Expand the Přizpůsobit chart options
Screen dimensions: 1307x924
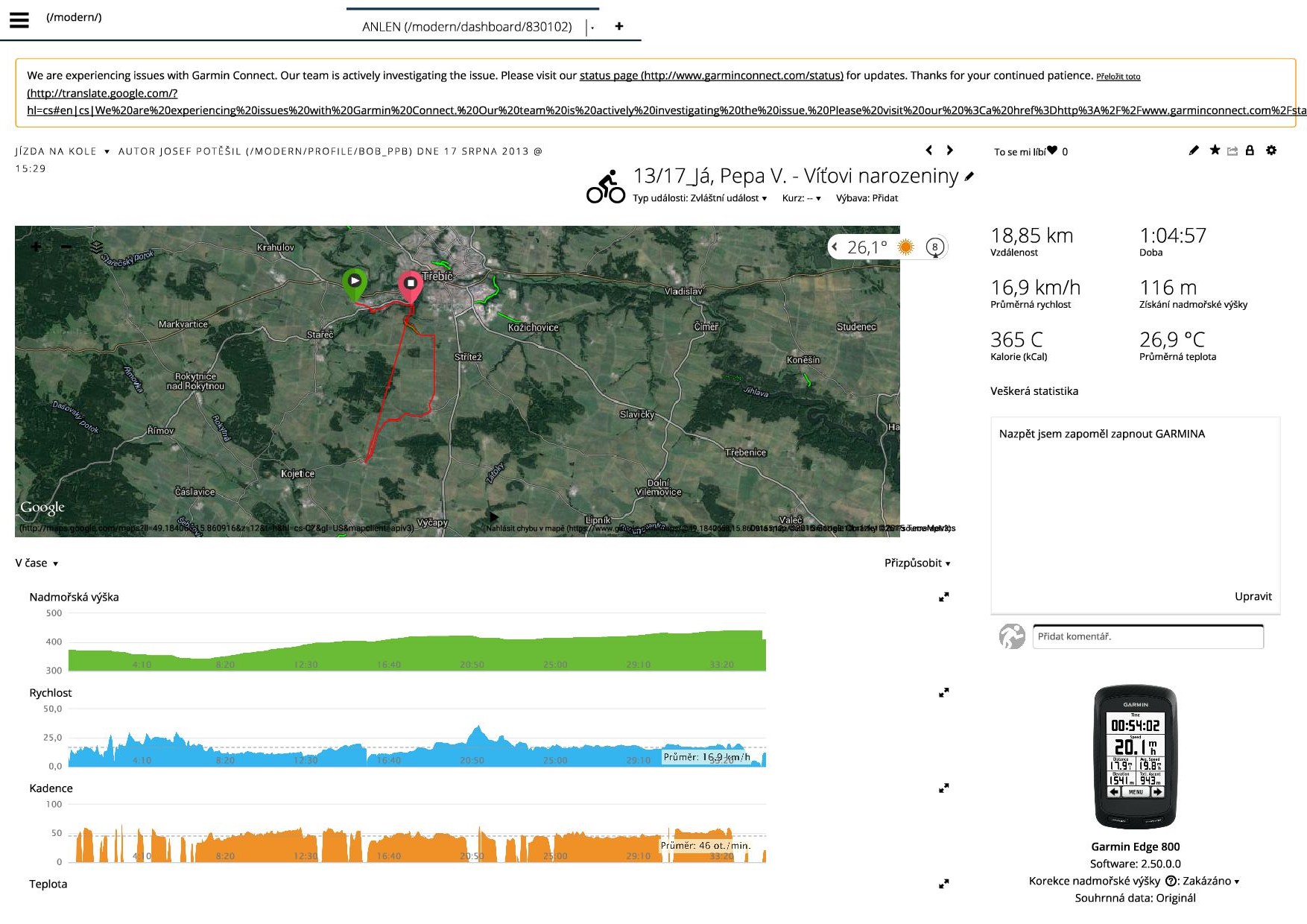tap(917, 563)
